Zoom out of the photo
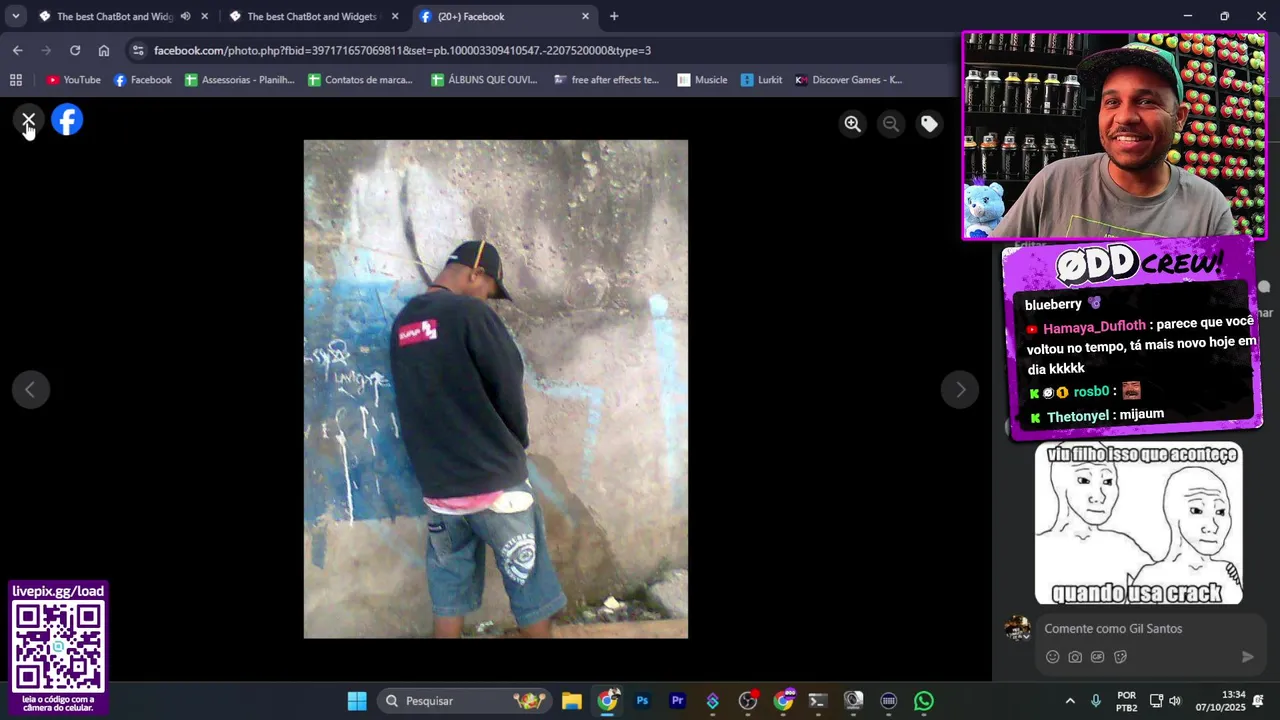 pyautogui.click(x=890, y=124)
